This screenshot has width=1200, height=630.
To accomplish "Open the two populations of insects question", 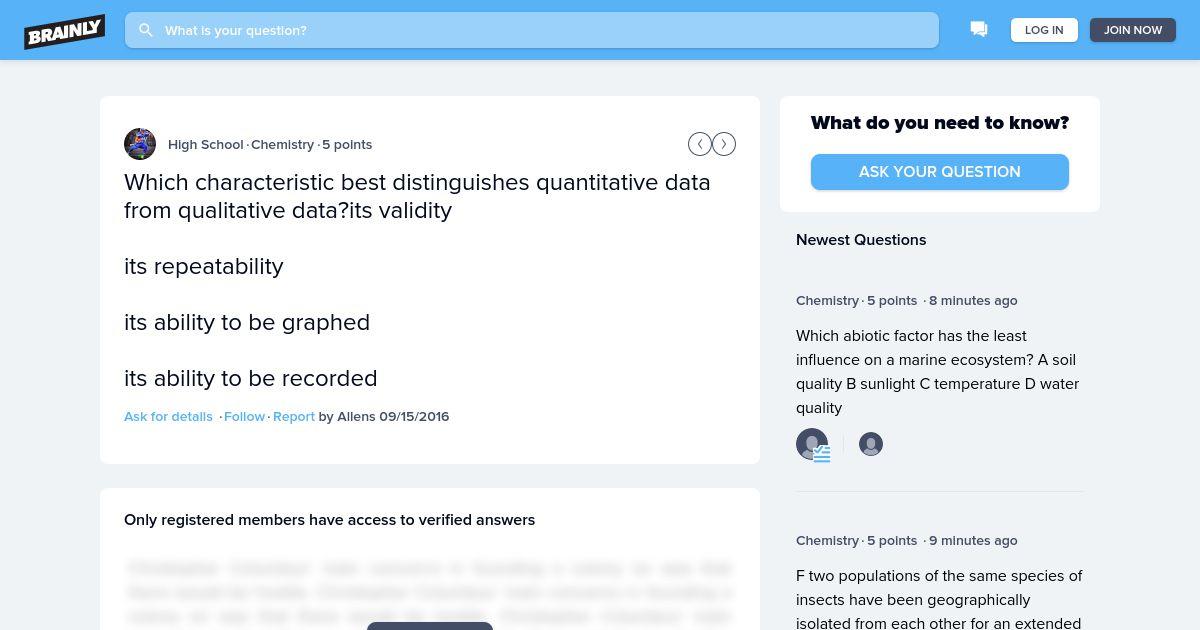I will pyautogui.click(x=939, y=598).
